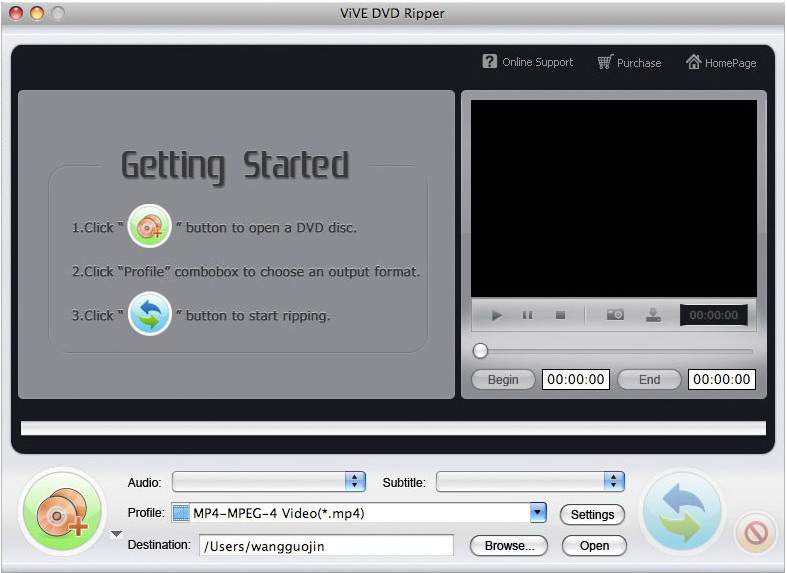Screen dimensions: 787x573
Task: Click the End trim button
Action: coord(649,379)
